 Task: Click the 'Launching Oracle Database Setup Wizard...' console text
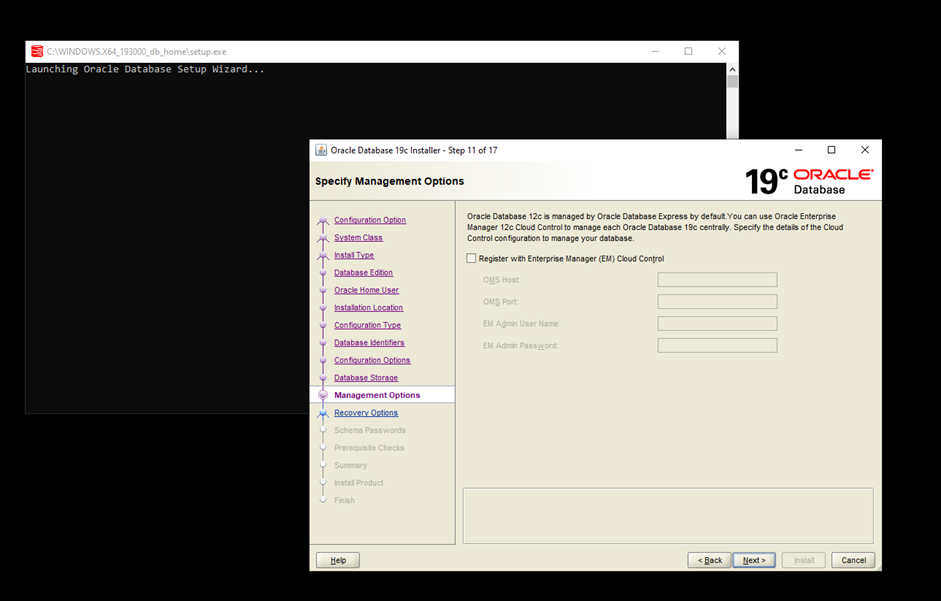(145, 69)
